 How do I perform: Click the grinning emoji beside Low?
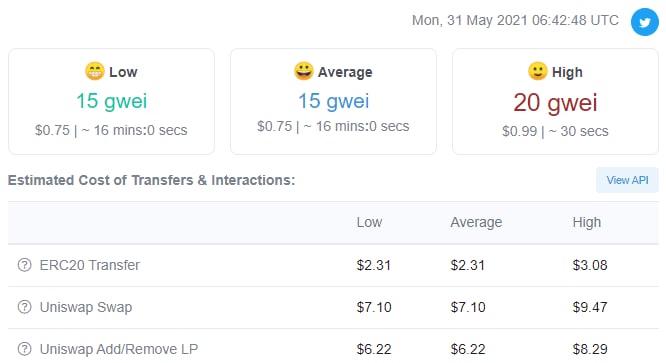[95, 71]
